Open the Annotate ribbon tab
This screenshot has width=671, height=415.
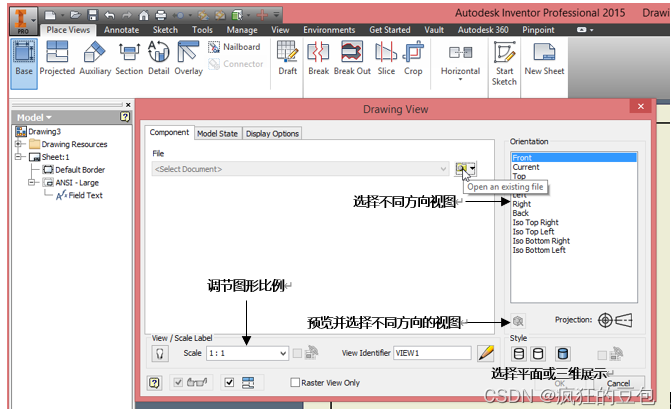(122, 30)
